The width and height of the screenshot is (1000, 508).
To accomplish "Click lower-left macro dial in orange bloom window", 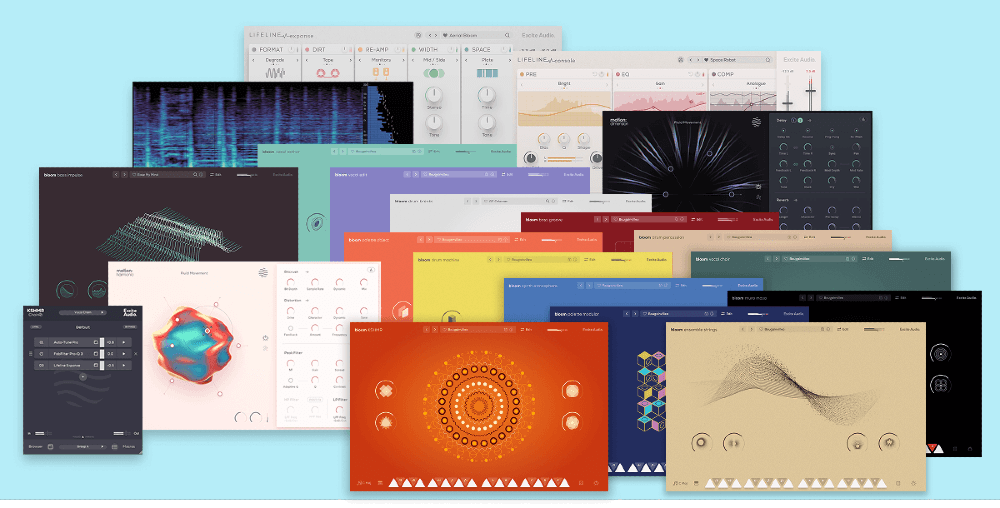I will (385, 421).
